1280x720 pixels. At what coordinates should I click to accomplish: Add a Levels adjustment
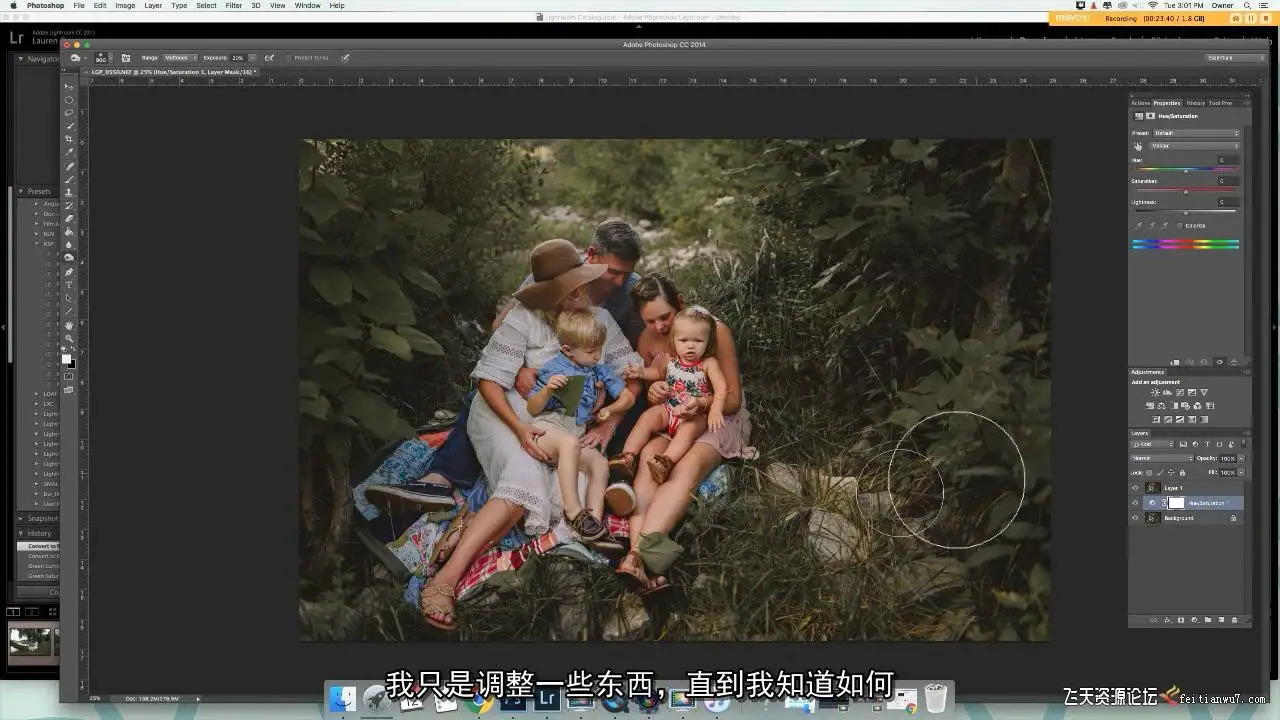tap(1167, 392)
